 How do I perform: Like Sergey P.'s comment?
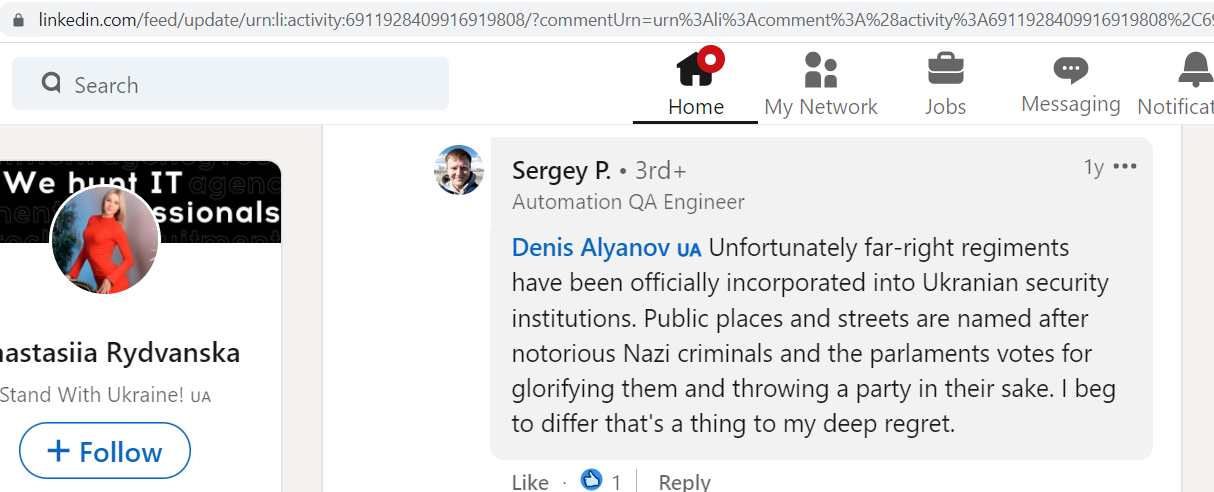point(530,482)
